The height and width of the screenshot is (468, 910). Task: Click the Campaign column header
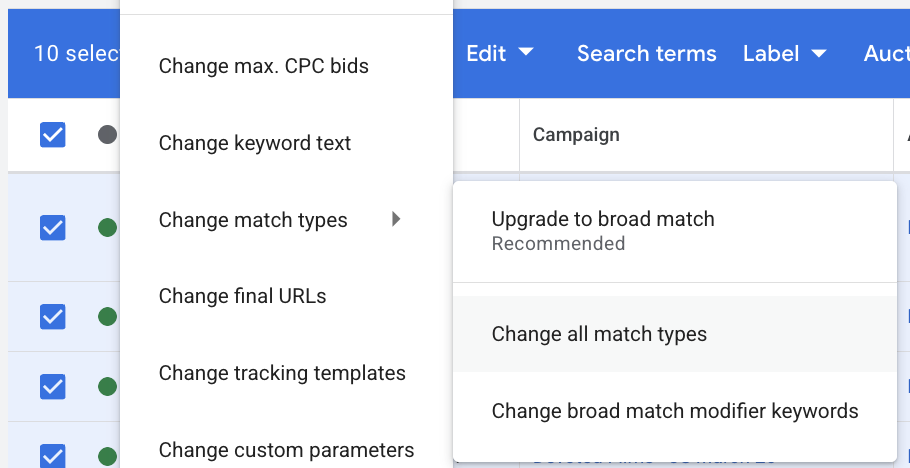576,134
